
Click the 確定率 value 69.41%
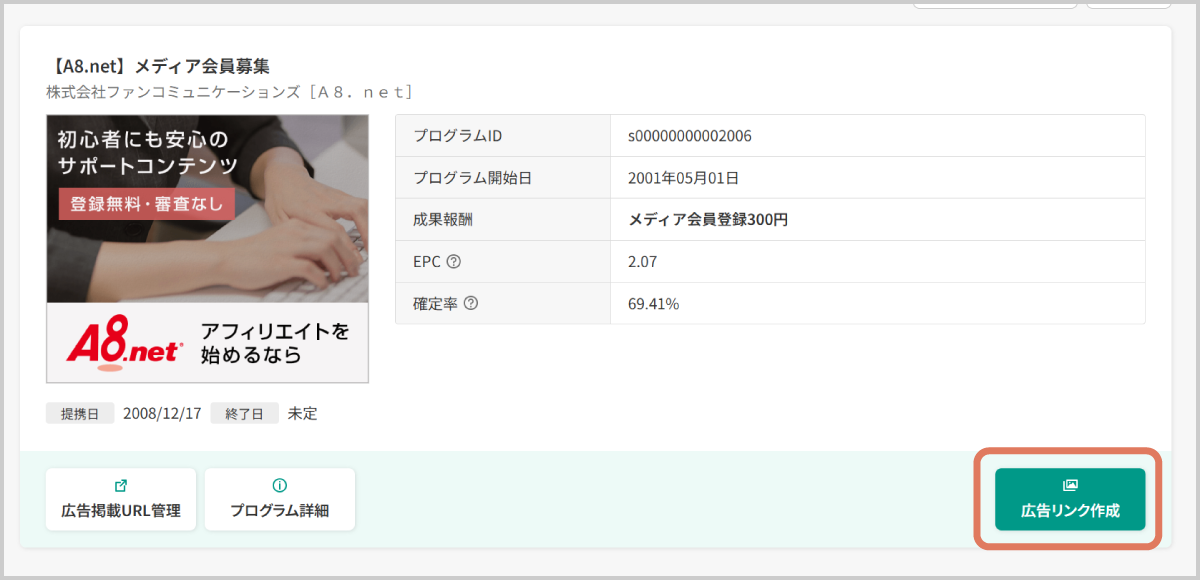[654, 303]
